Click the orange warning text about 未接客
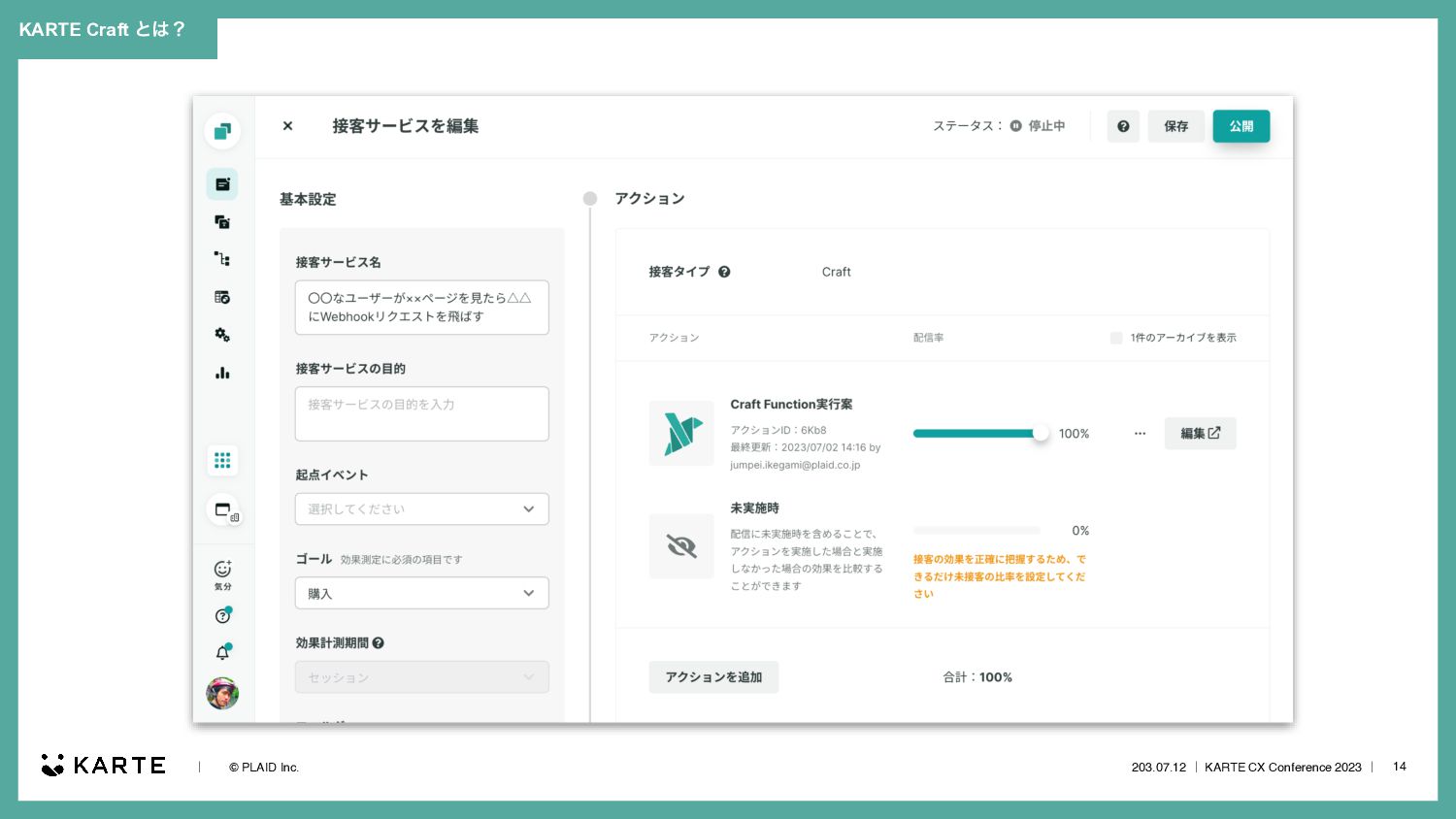The height and width of the screenshot is (819, 1456). pos(1000,576)
